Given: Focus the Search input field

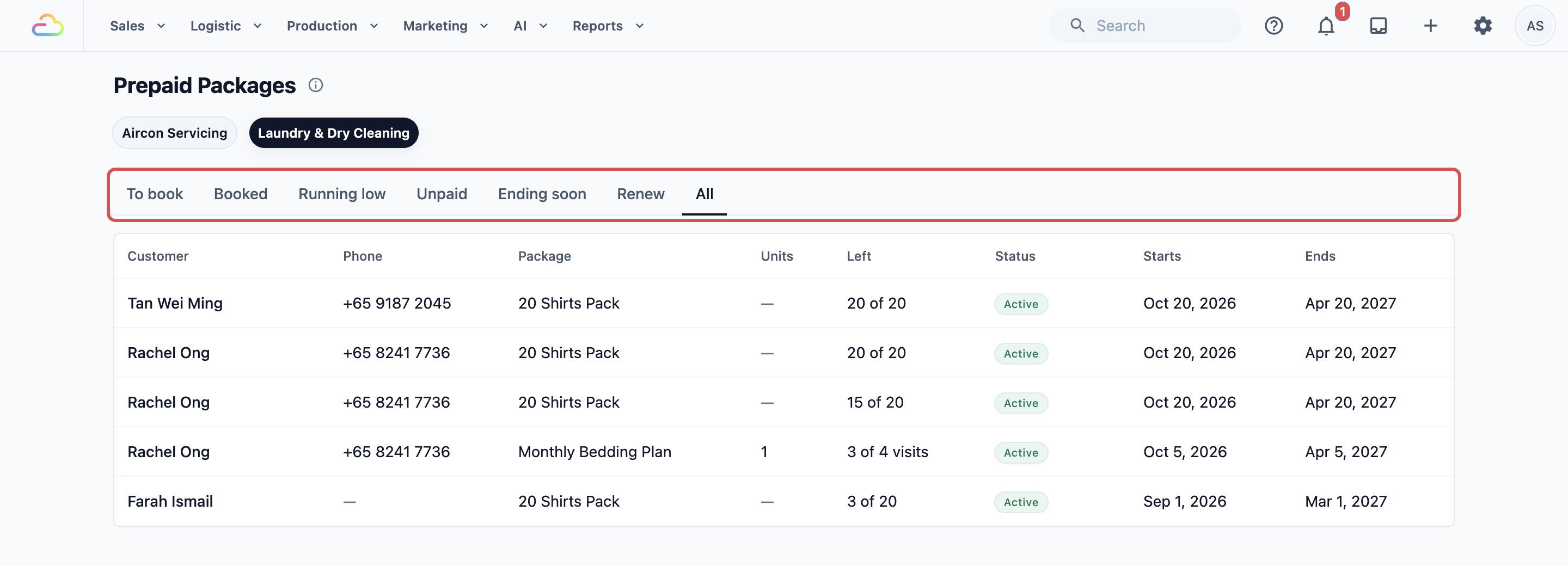Looking at the screenshot, I should [1145, 26].
